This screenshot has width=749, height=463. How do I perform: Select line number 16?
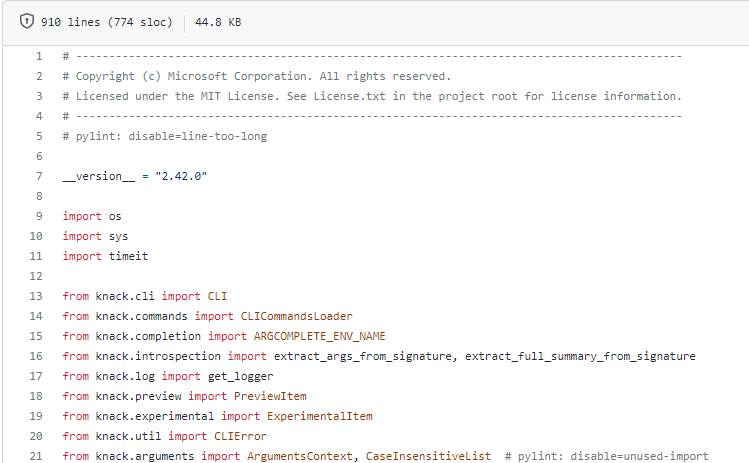35,356
